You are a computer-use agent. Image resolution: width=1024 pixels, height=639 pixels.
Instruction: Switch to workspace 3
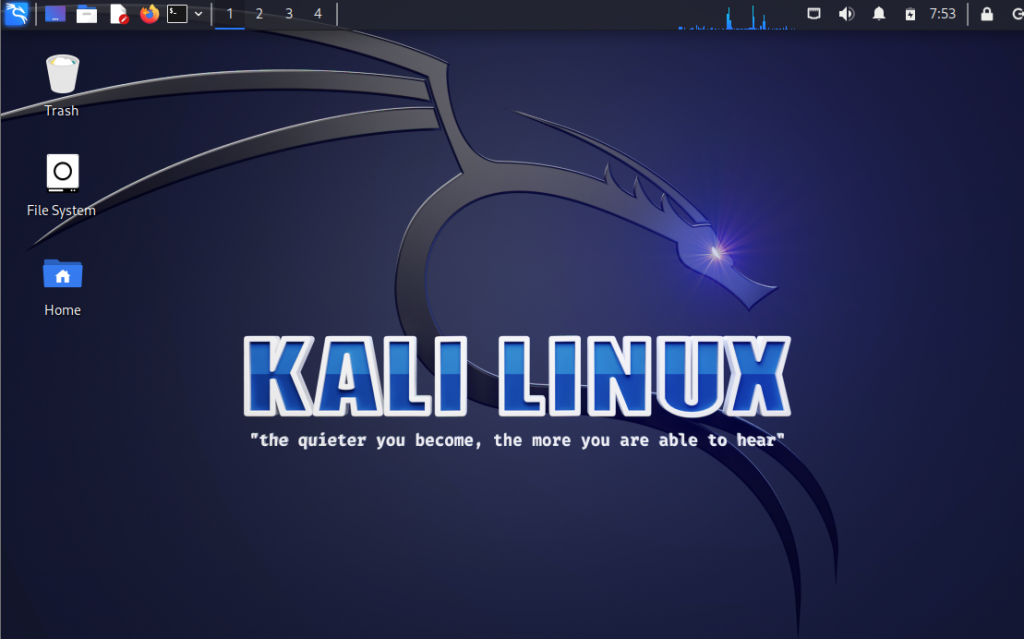[x=289, y=14]
